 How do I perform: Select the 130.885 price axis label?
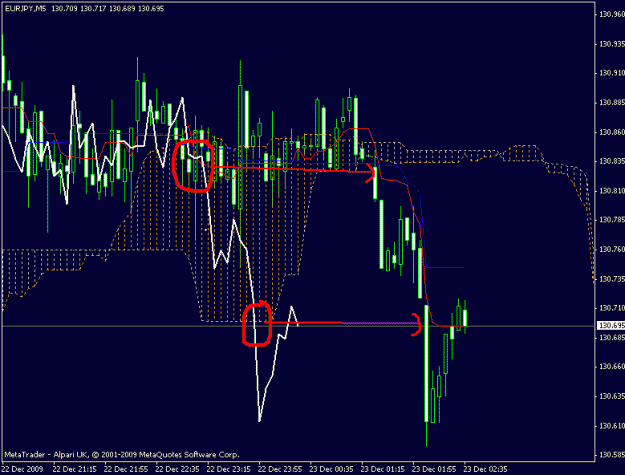(612, 103)
